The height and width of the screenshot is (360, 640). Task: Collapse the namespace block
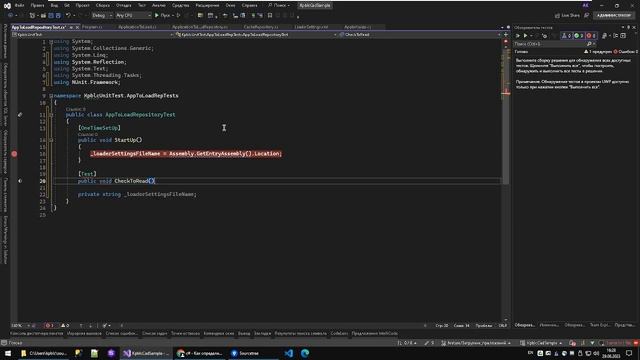tap(51, 96)
